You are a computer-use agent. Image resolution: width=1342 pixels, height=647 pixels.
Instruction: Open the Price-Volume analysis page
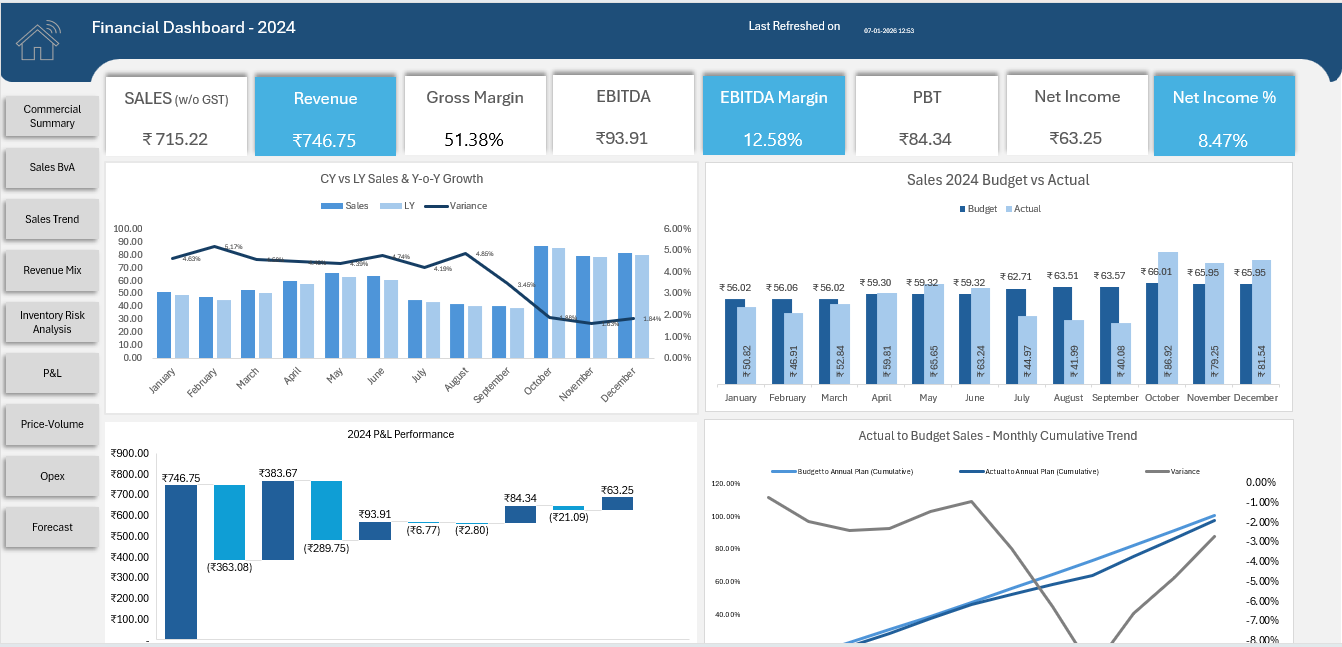click(51, 424)
